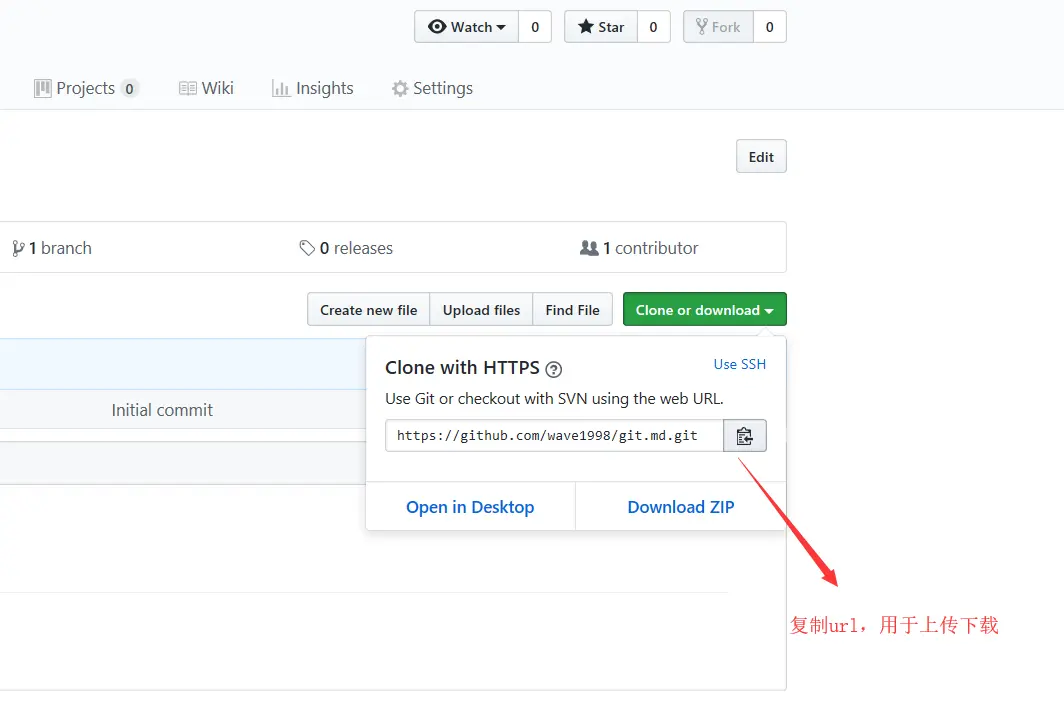This screenshot has width=1064, height=719.
Task: Open the Initial commit message
Action: coord(162,410)
